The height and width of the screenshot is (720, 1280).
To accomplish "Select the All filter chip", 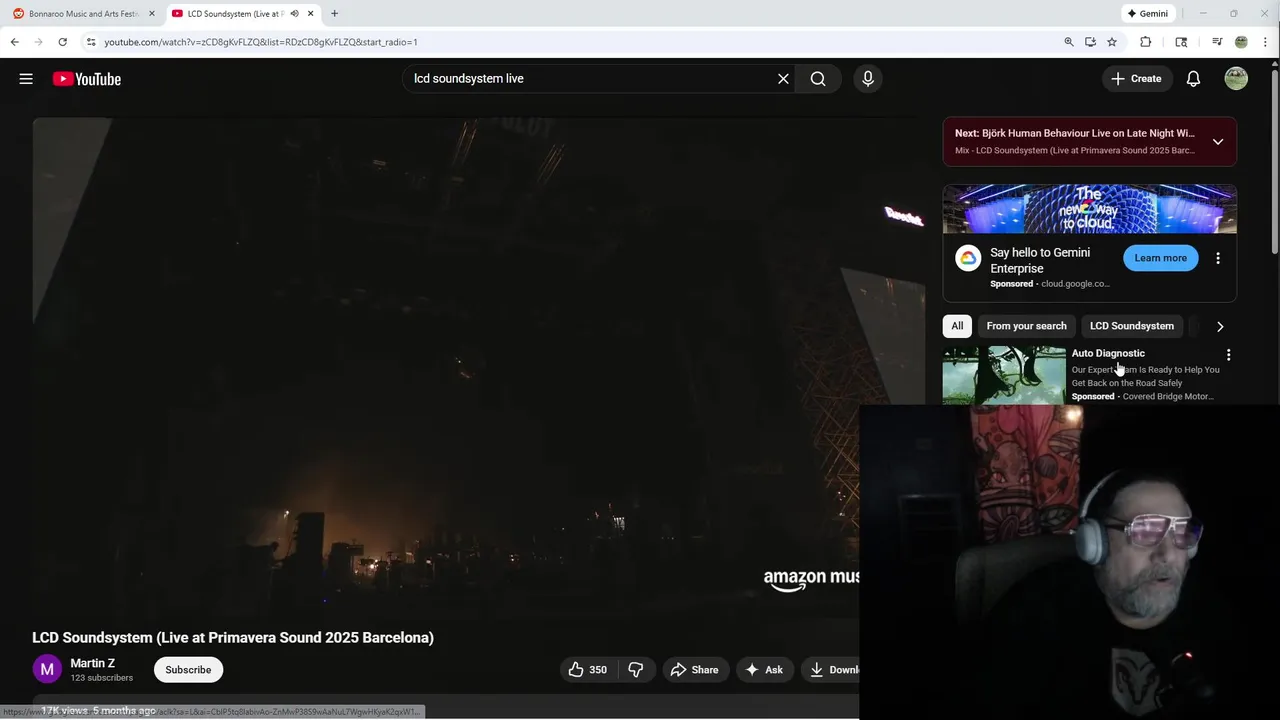I will [x=957, y=326].
